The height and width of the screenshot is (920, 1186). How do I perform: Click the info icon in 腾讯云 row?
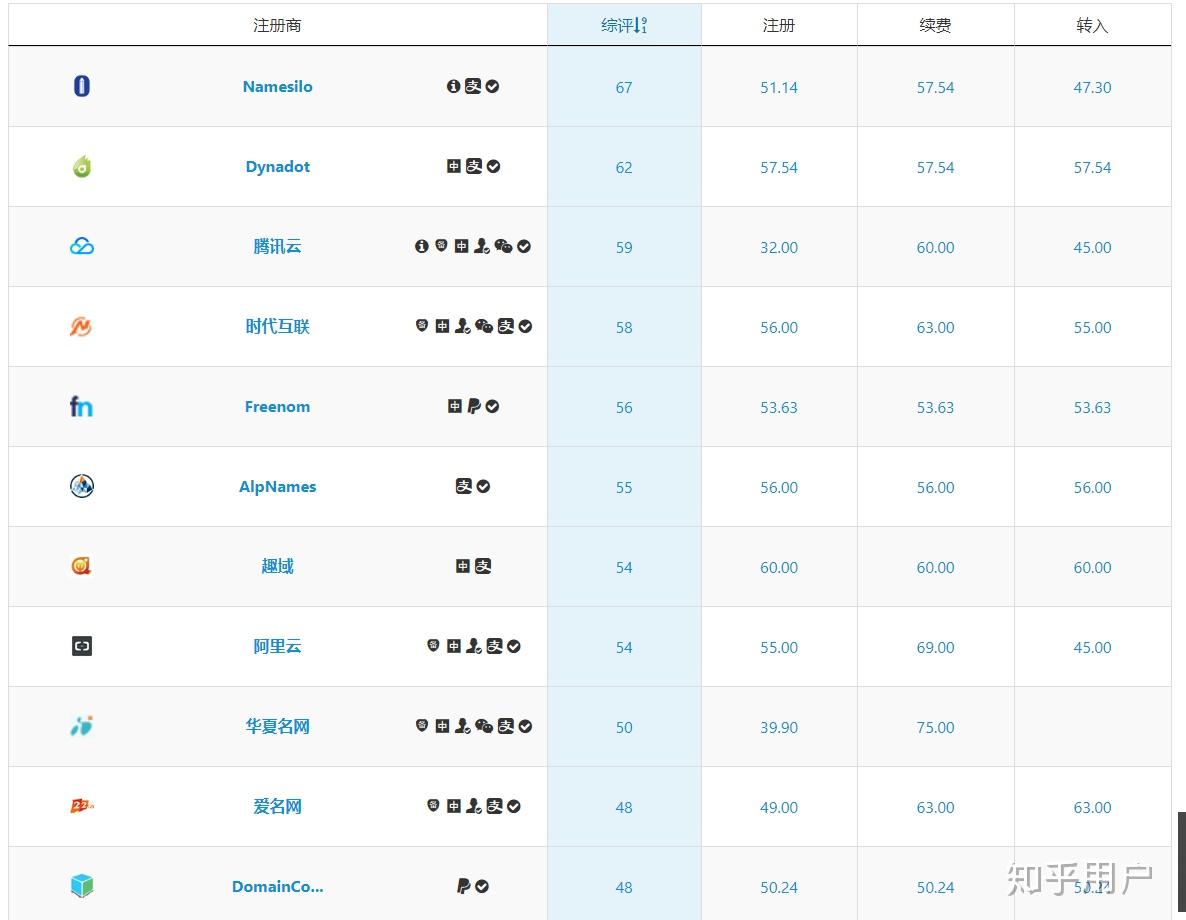click(422, 246)
